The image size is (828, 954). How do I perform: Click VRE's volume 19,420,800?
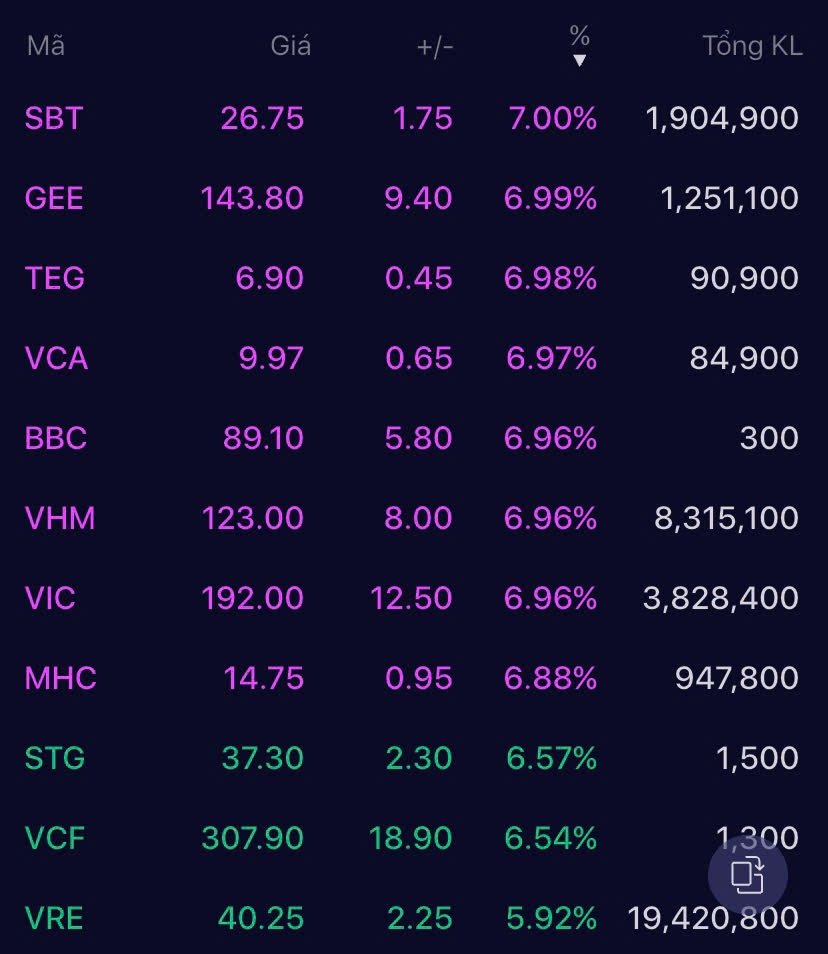(x=713, y=918)
